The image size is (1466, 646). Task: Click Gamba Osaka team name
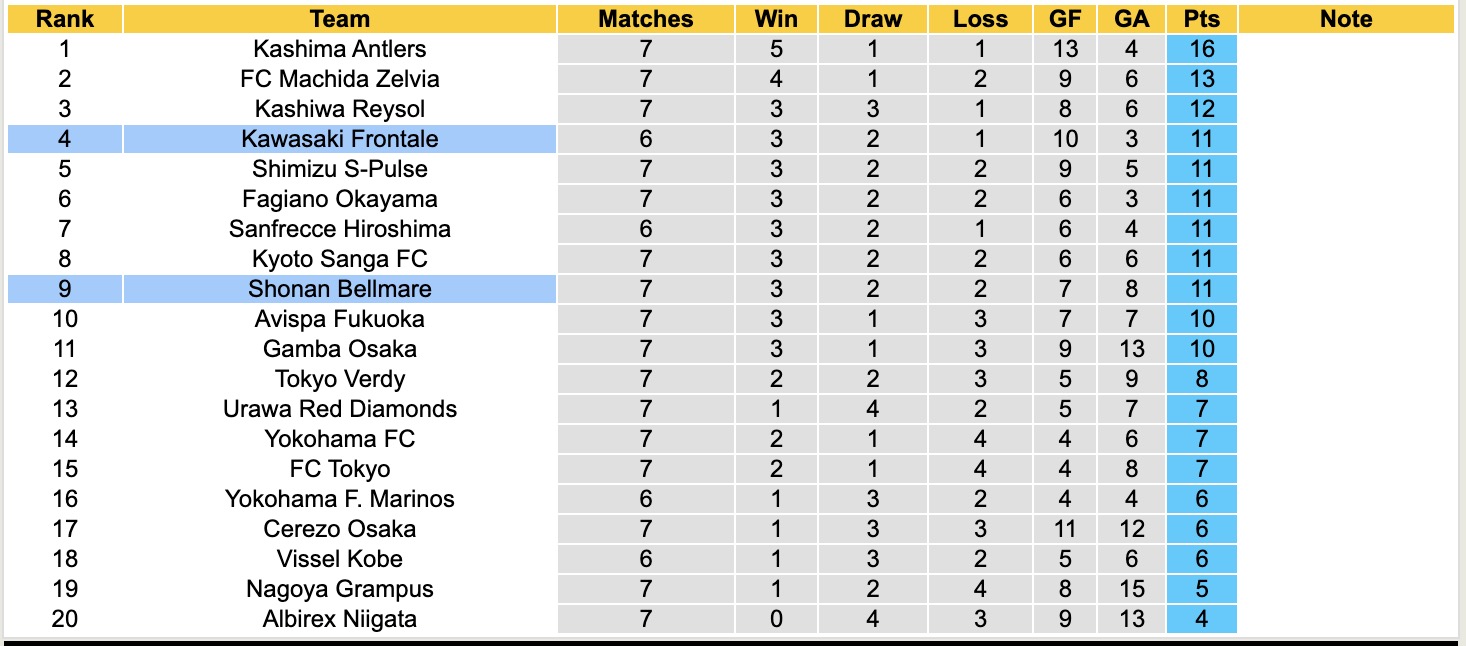[339, 349]
